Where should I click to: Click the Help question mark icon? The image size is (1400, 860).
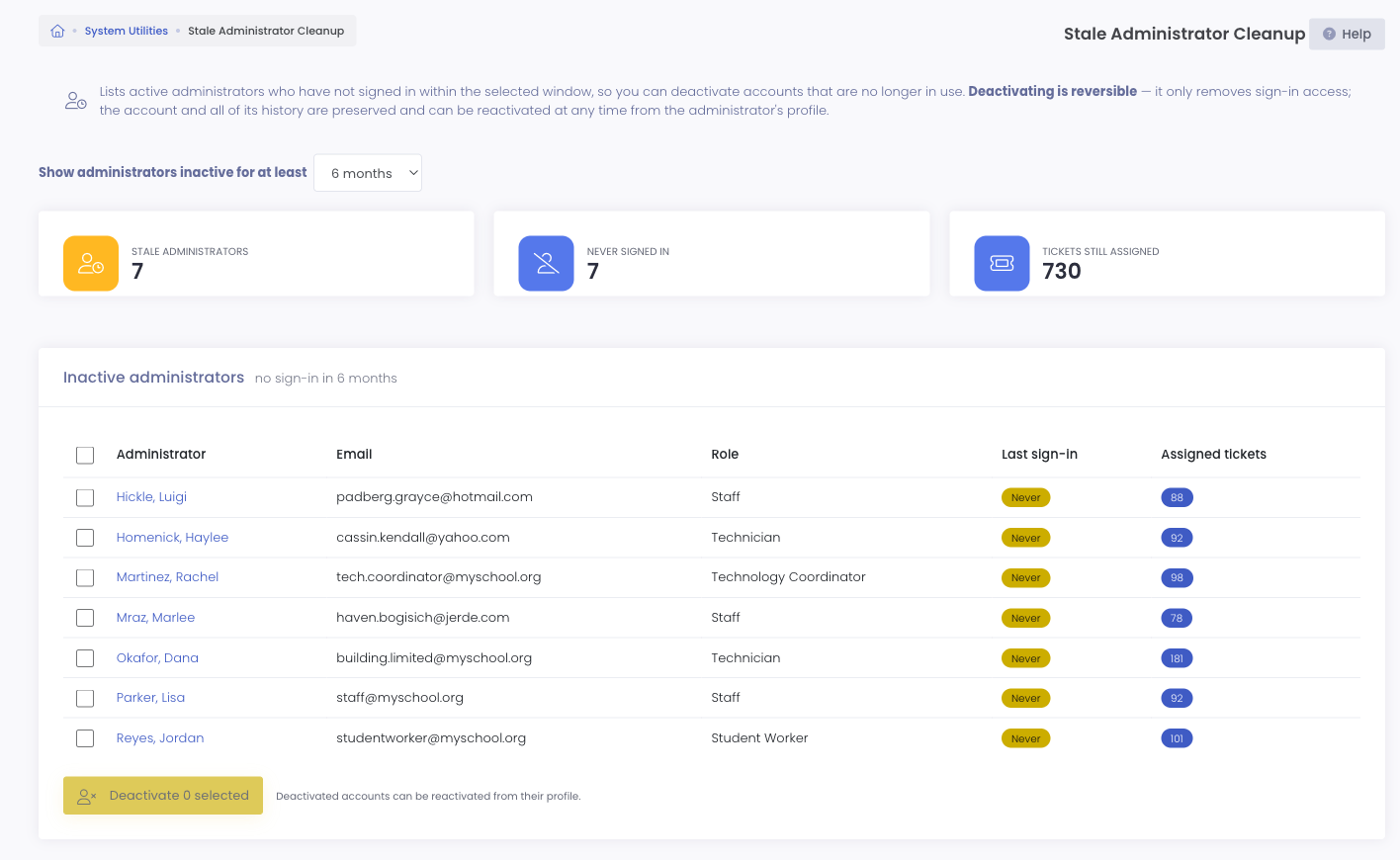pos(1329,34)
